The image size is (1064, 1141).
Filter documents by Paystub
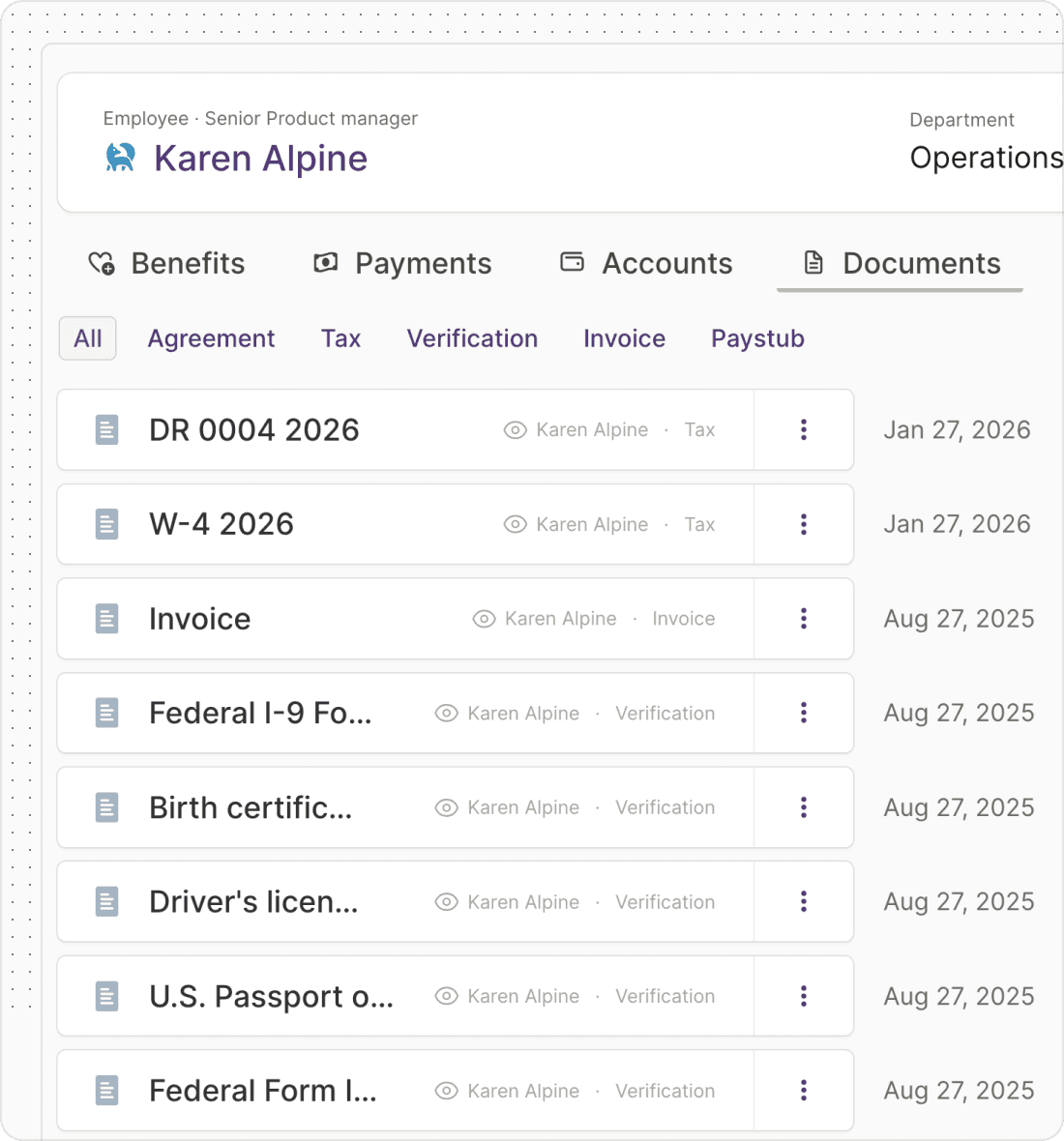pos(757,338)
